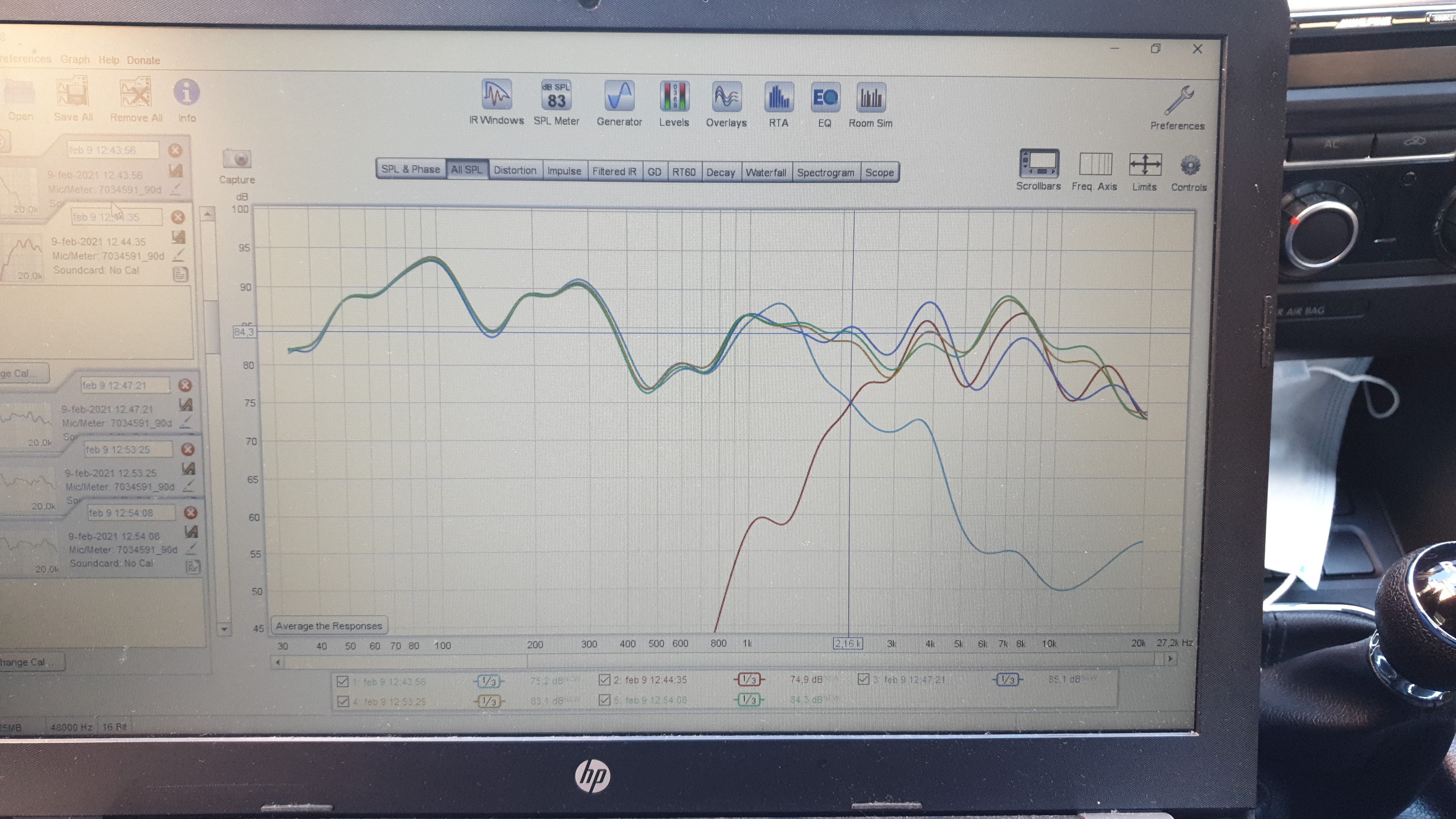This screenshot has height=819, width=1456.
Task: Open the Scope tab
Action: click(x=880, y=173)
